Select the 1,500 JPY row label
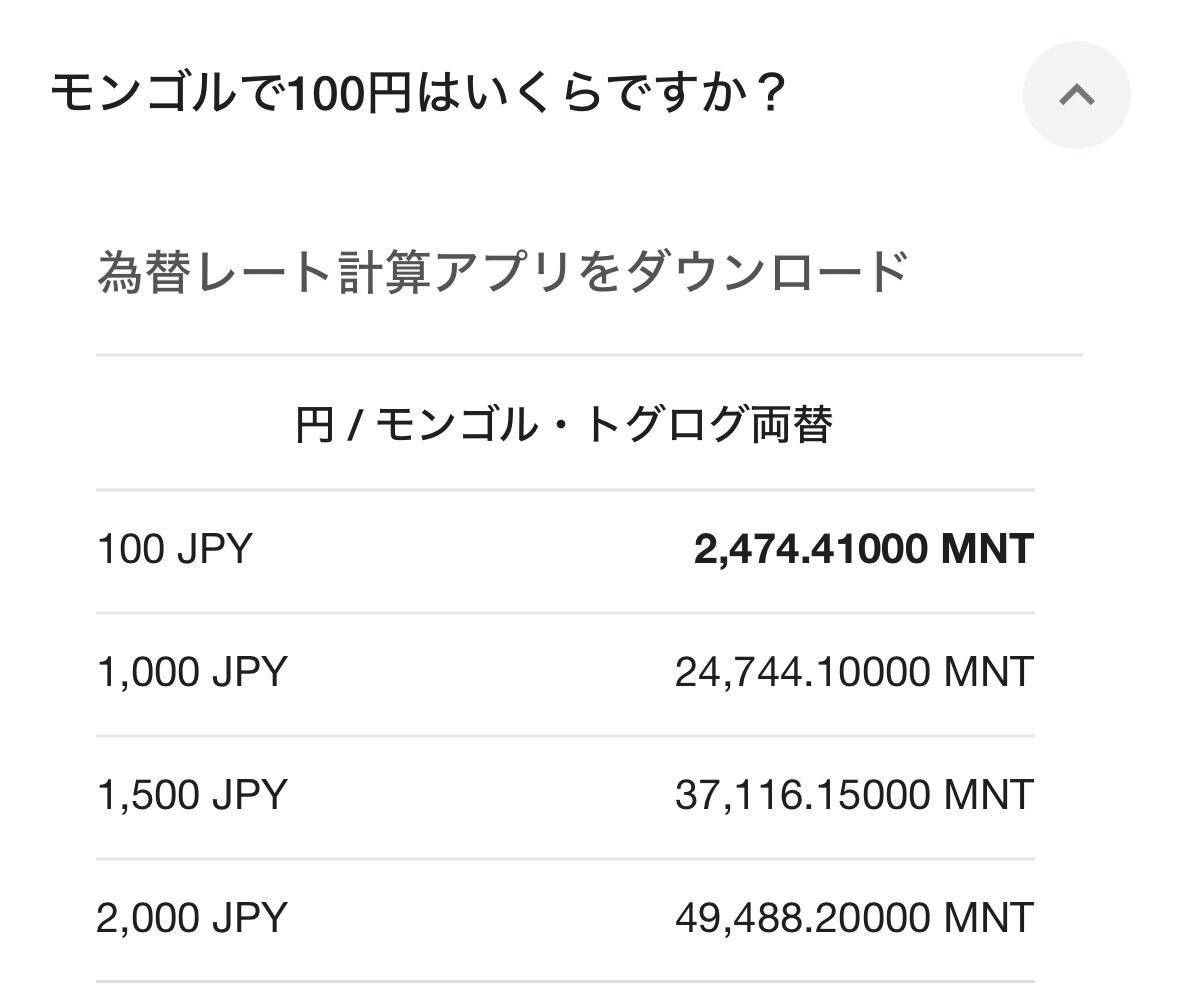This screenshot has height=987, width=1179. pos(192,795)
